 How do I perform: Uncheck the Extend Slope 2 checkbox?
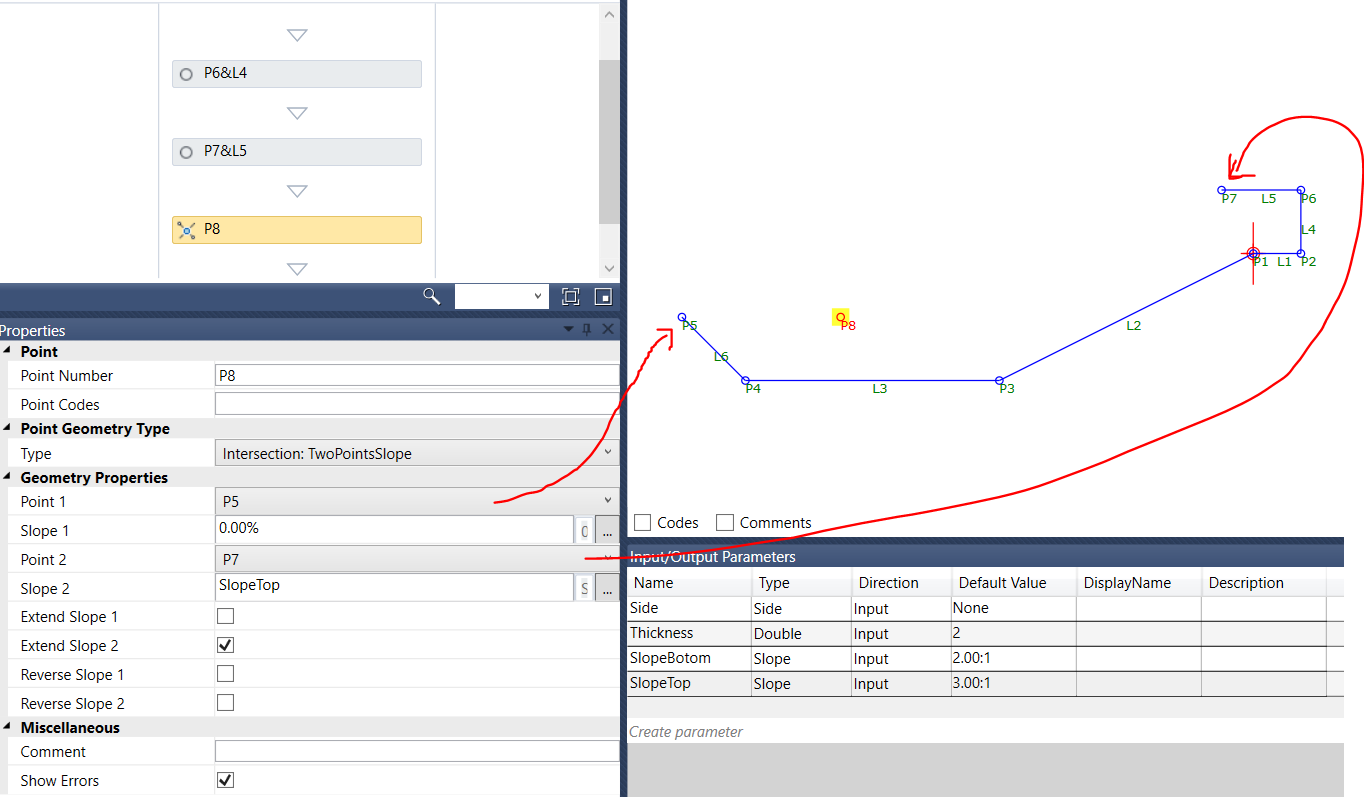tap(224, 644)
